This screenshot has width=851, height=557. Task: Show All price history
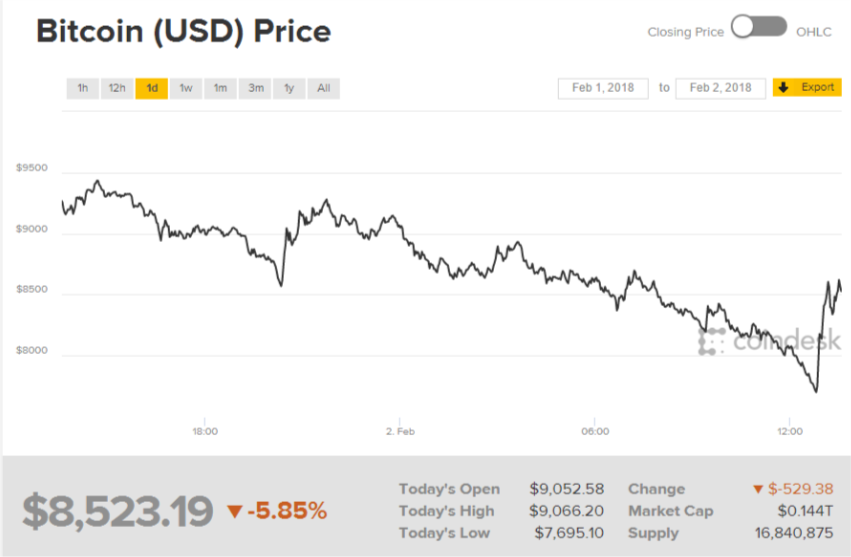tap(323, 88)
